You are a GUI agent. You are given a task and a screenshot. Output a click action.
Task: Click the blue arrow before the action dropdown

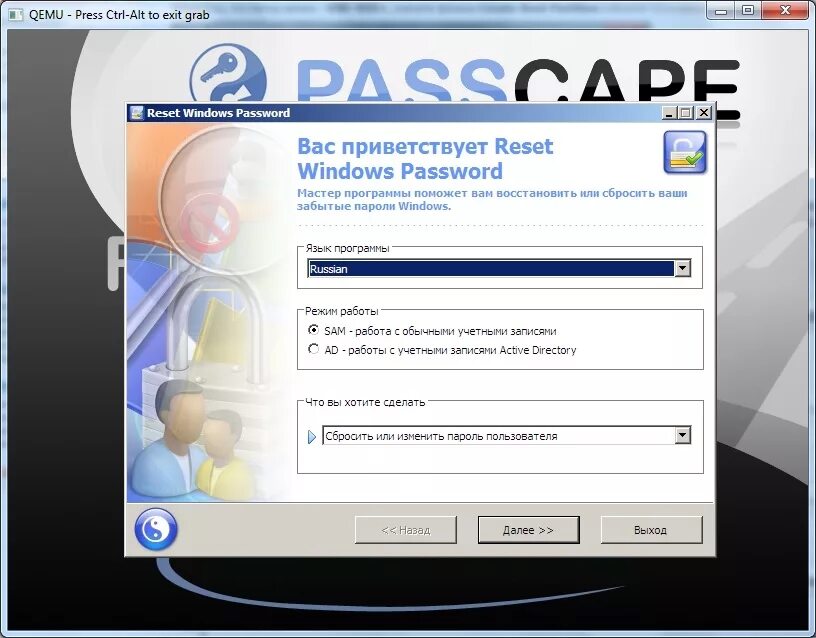(312, 437)
